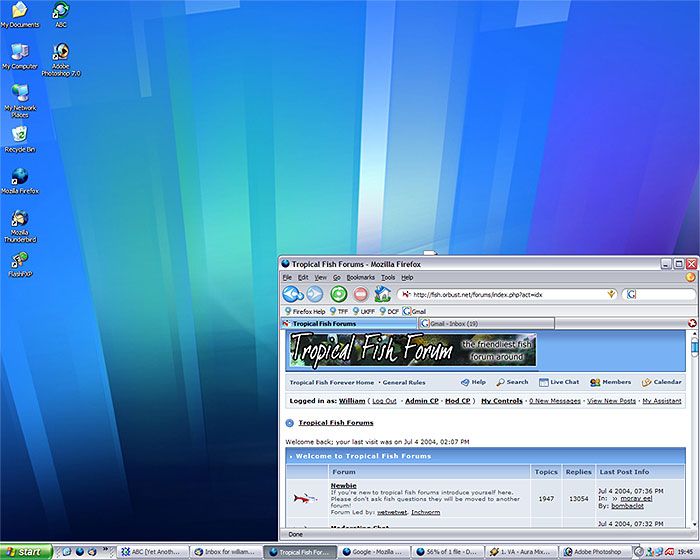Open the Admin CP link
The height and width of the screenshot is (560, 700).
pyautogui.click(x=421, y=401)
